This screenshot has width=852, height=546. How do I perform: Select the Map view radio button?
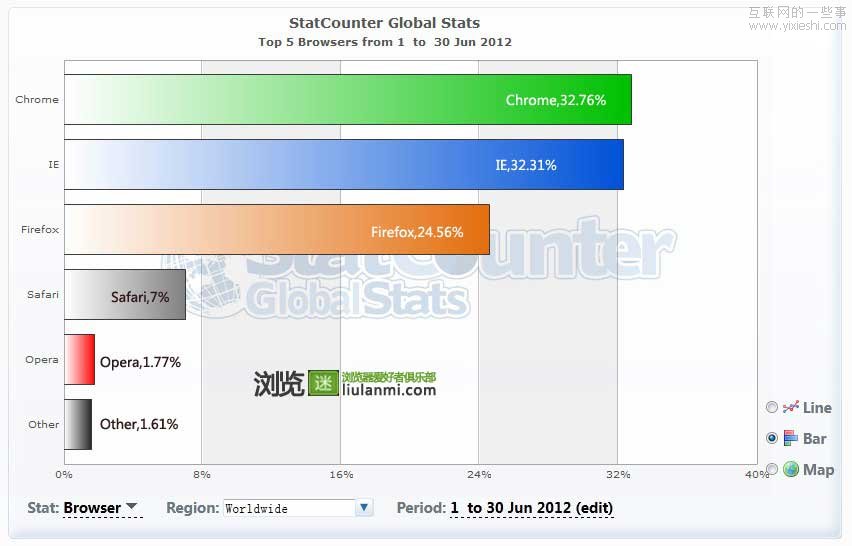pos(771,470)
